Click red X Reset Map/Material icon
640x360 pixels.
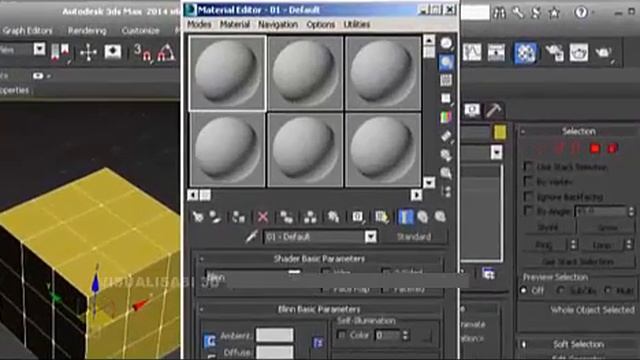(x=263, y=217)
